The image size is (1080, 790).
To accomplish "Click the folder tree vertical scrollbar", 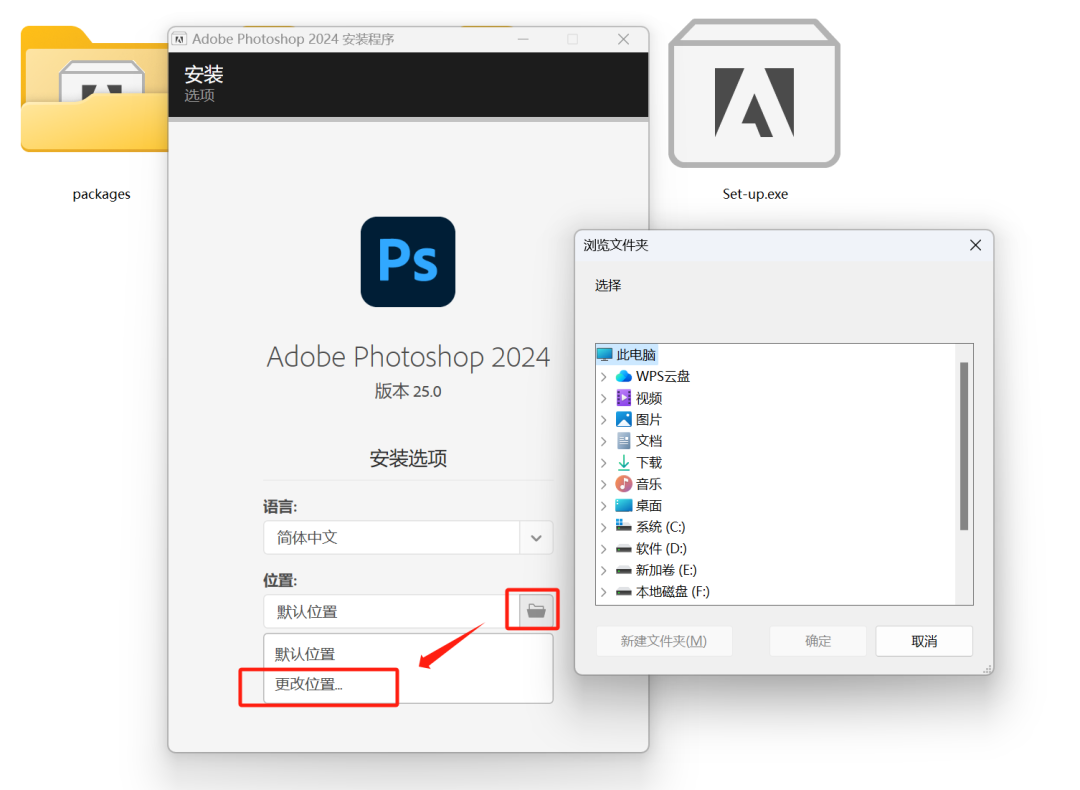I will pyautogui.click(x=964, y=446).
